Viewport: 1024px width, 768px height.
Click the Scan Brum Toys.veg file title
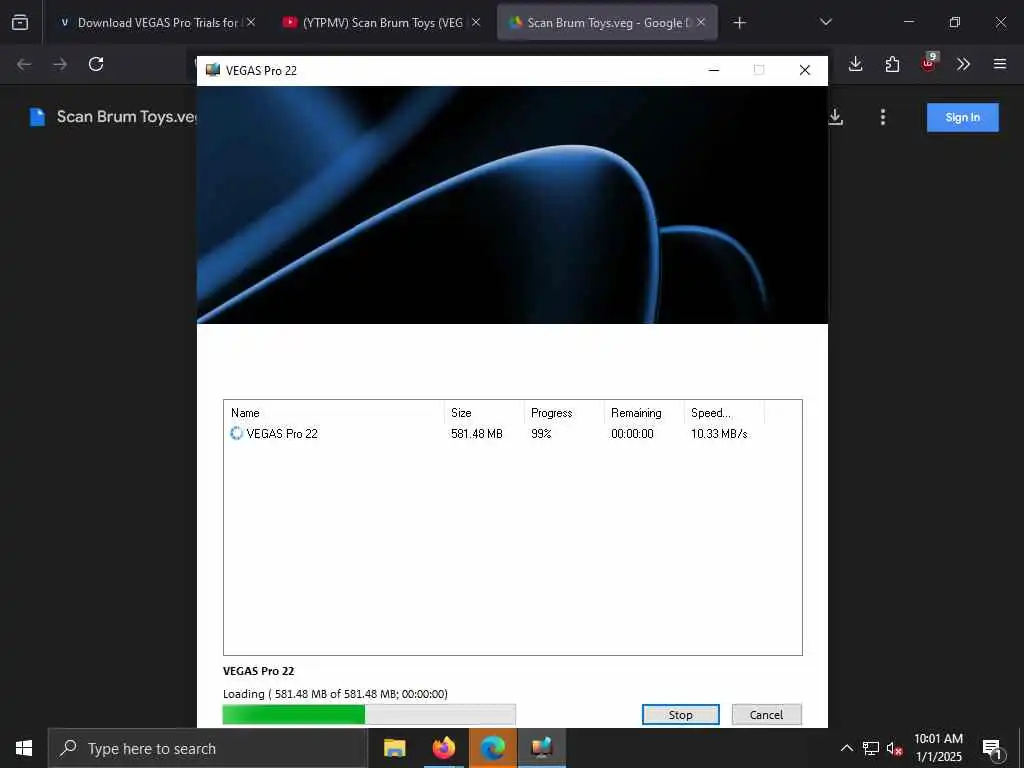tap(127, 117)
